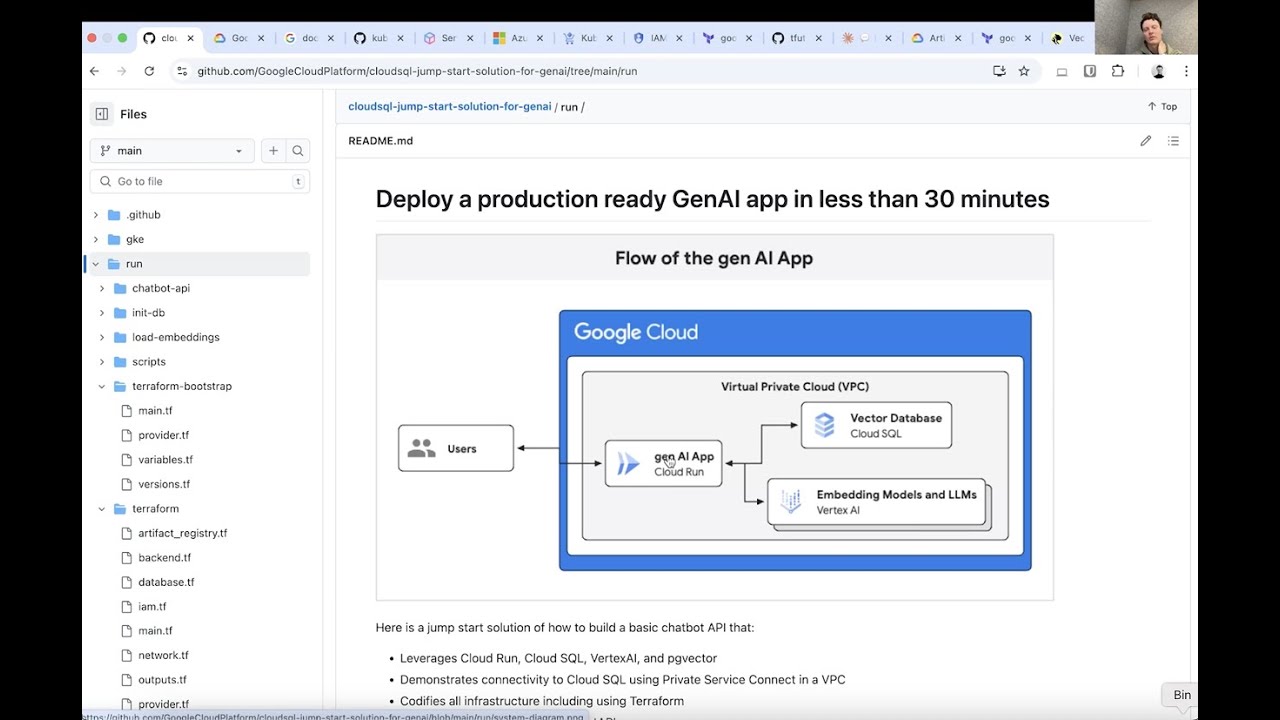Click the Top button
This screenshot has width=1280, height=720.
(1162, 106)
